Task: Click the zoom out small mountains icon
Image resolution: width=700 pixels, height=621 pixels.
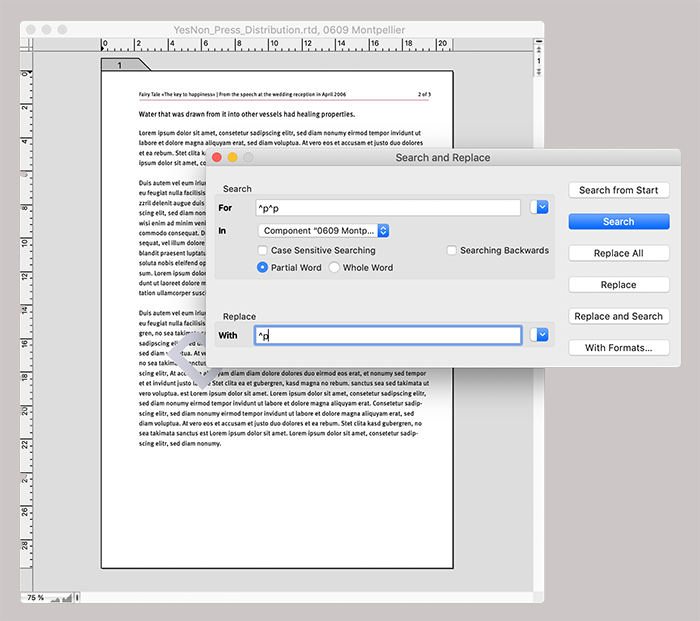Action: coord(56,598)
